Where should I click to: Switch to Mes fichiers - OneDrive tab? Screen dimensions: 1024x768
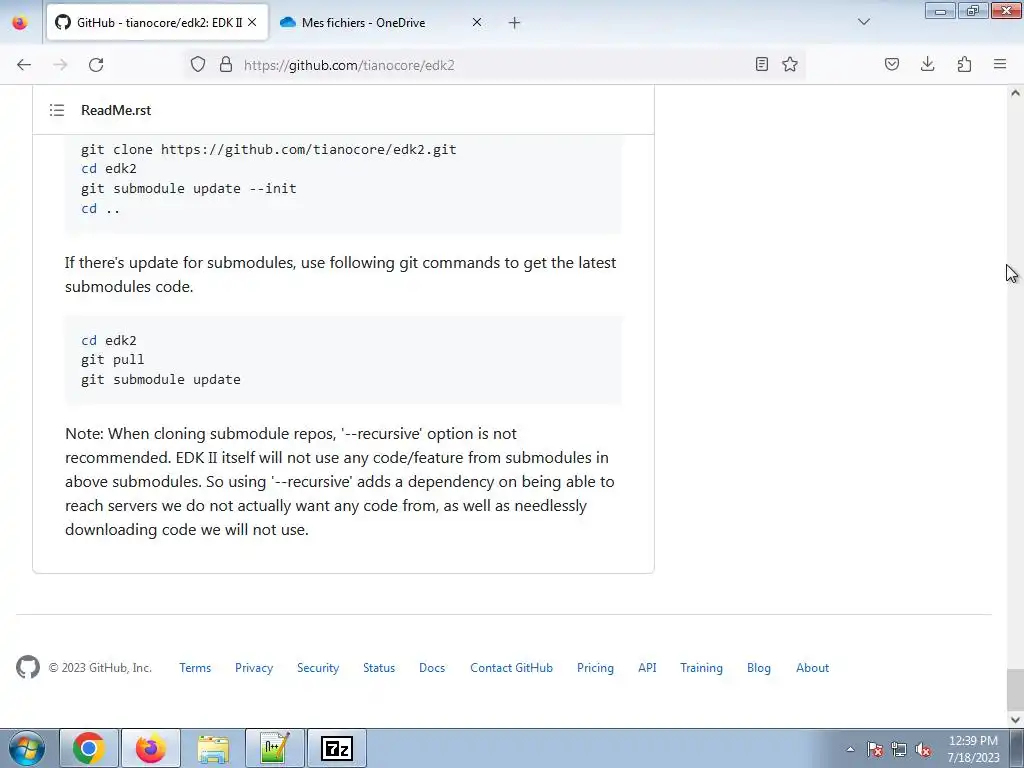(x=382, y=22)
